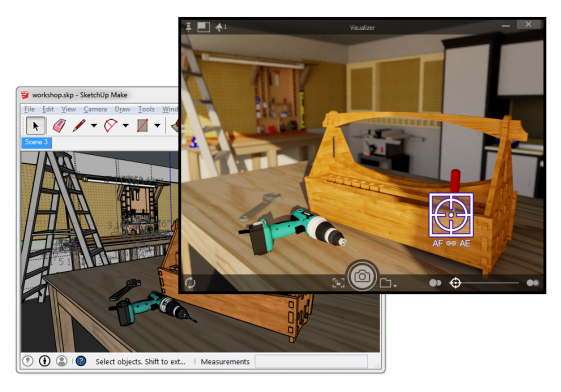Click the AF AE focus target
Viewport: 561px width, 392px height.
tap(451, 215)
